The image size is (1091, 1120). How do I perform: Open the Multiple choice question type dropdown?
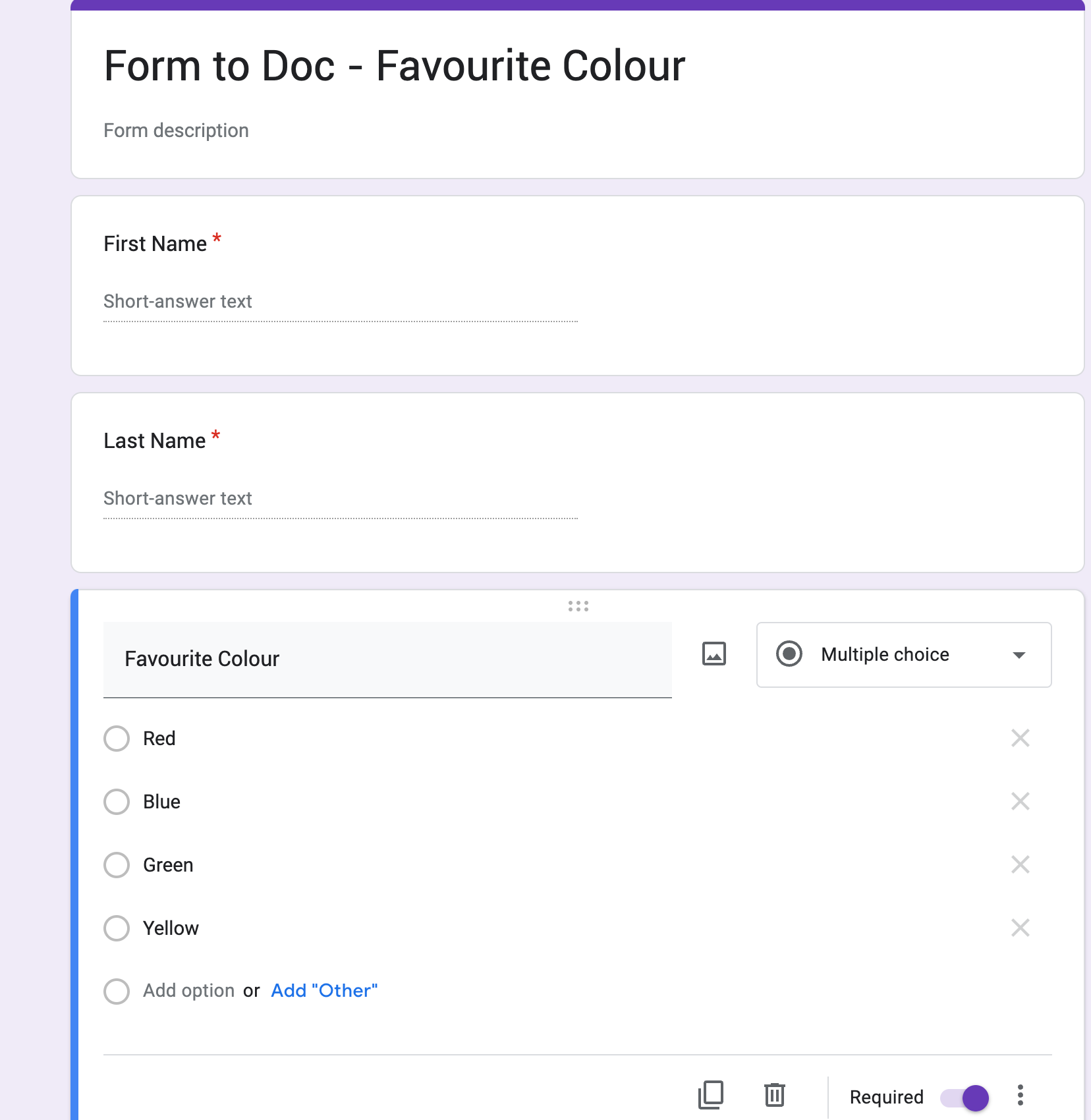pos(903,654)
